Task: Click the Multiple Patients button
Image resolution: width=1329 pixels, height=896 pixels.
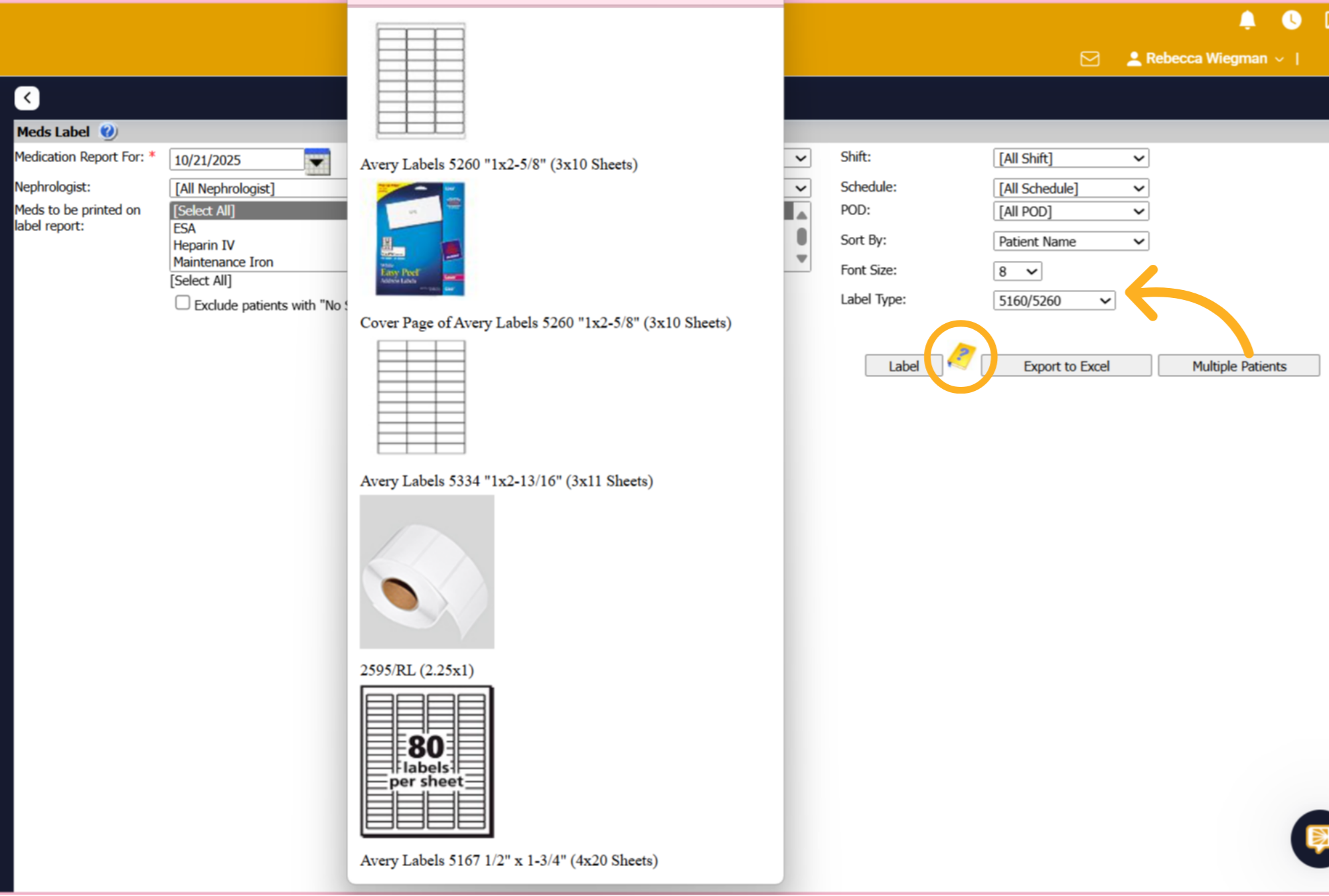Action: point(1239,366)
